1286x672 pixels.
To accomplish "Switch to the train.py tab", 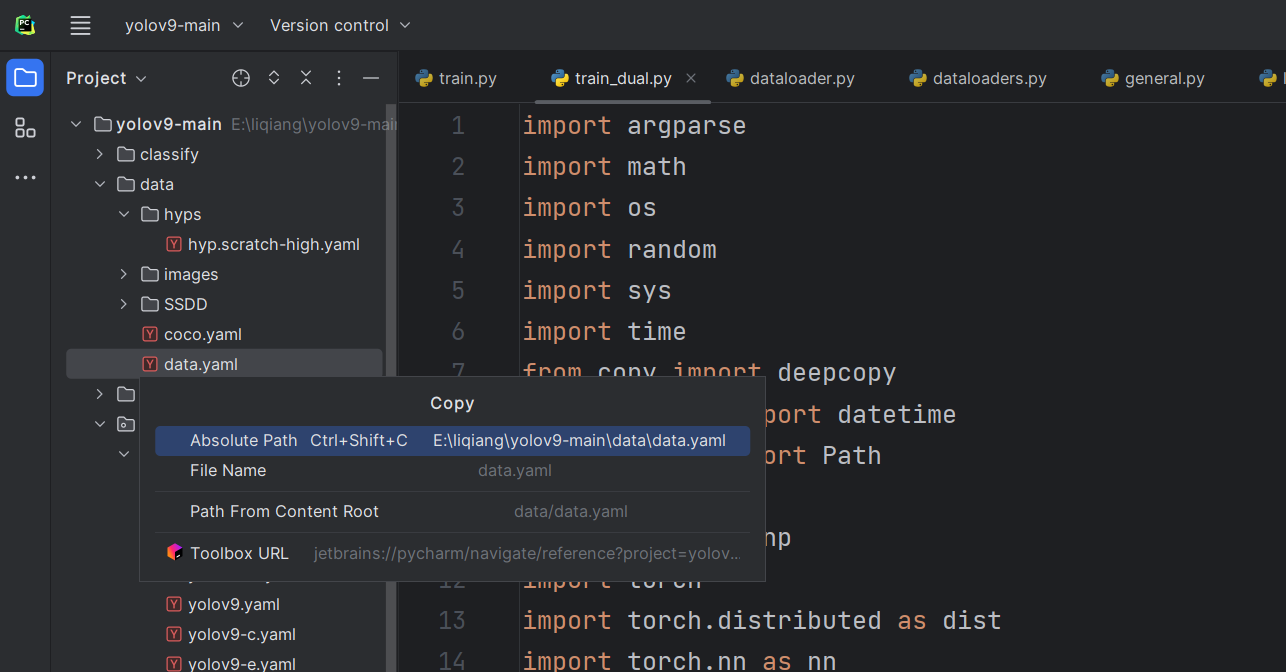I will (456, 78).
